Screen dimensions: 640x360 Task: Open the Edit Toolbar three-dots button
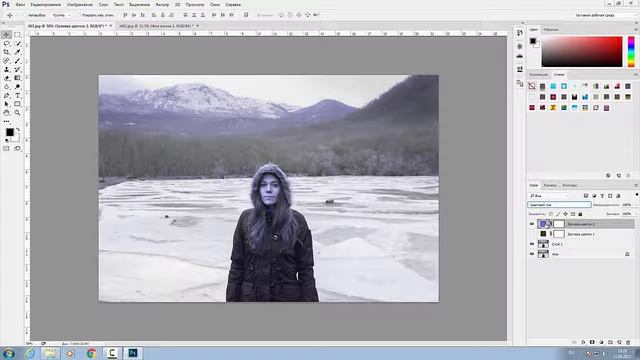[x=7, y=122]
